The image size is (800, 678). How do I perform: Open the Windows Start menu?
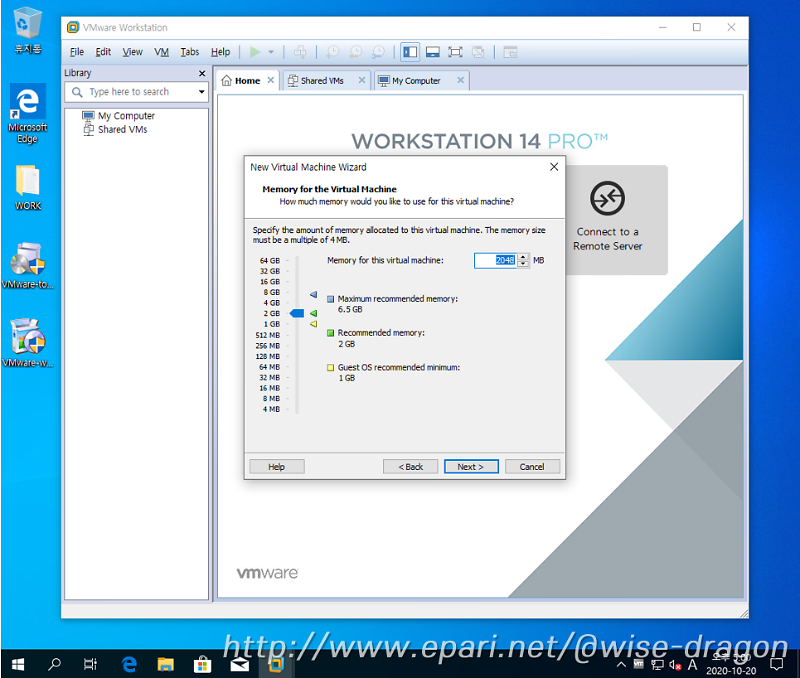[x=18, y=664]
